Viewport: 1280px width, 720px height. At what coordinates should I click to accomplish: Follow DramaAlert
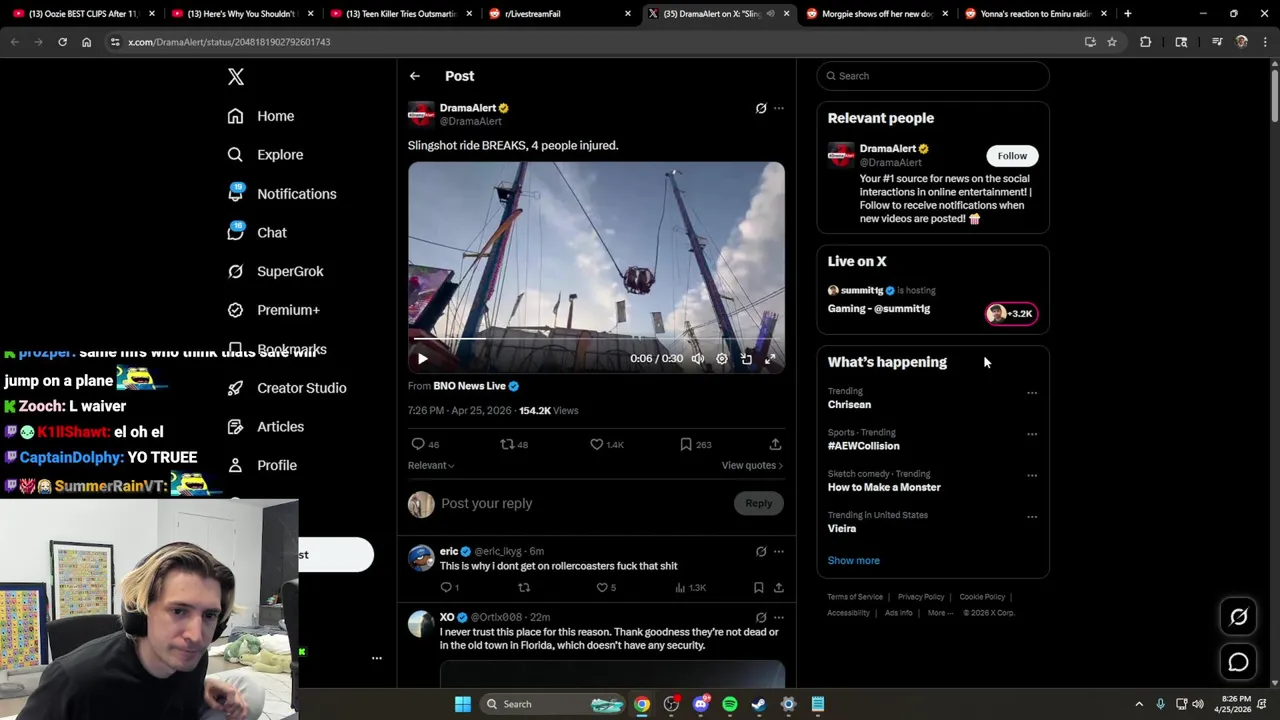1012,156
